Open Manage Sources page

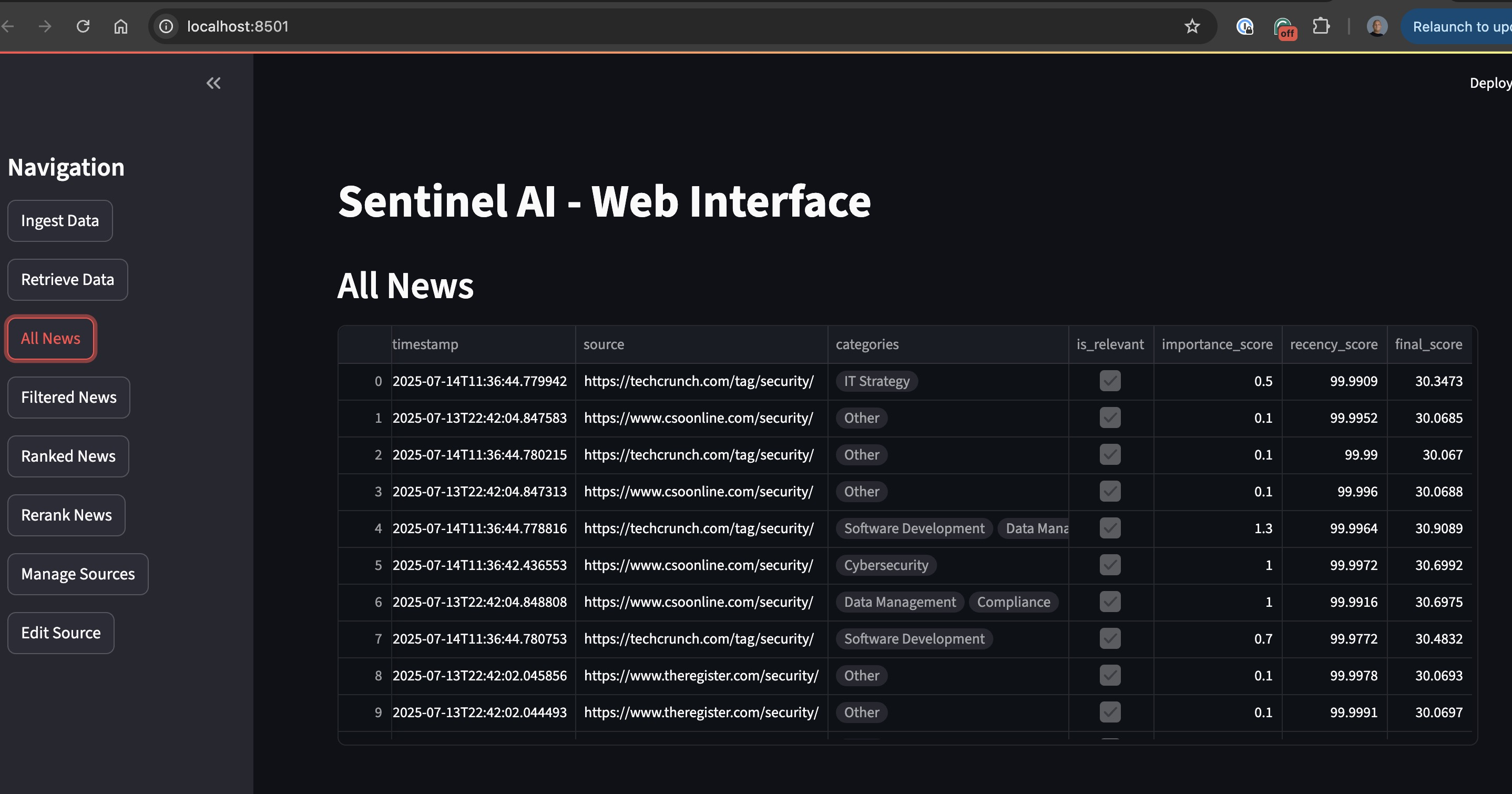coord(78,574)
